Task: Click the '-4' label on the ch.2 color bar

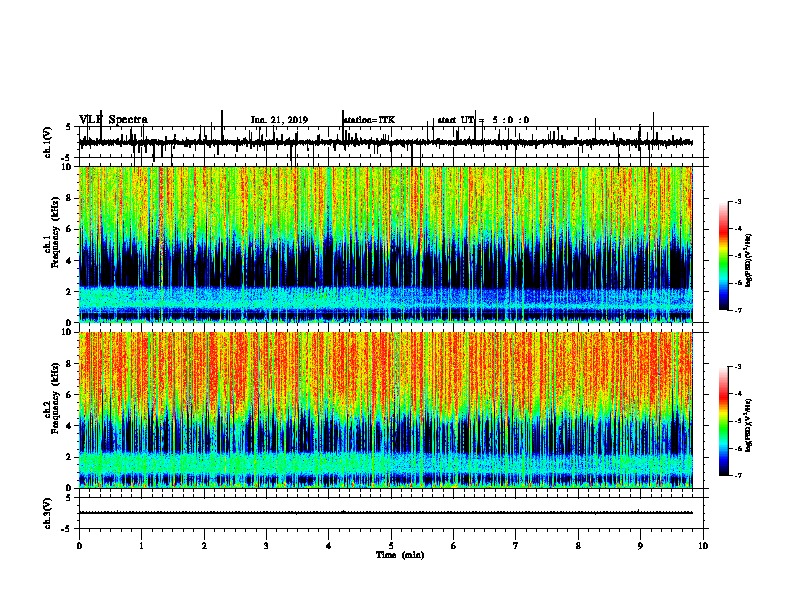Action: tap(738, 394)
